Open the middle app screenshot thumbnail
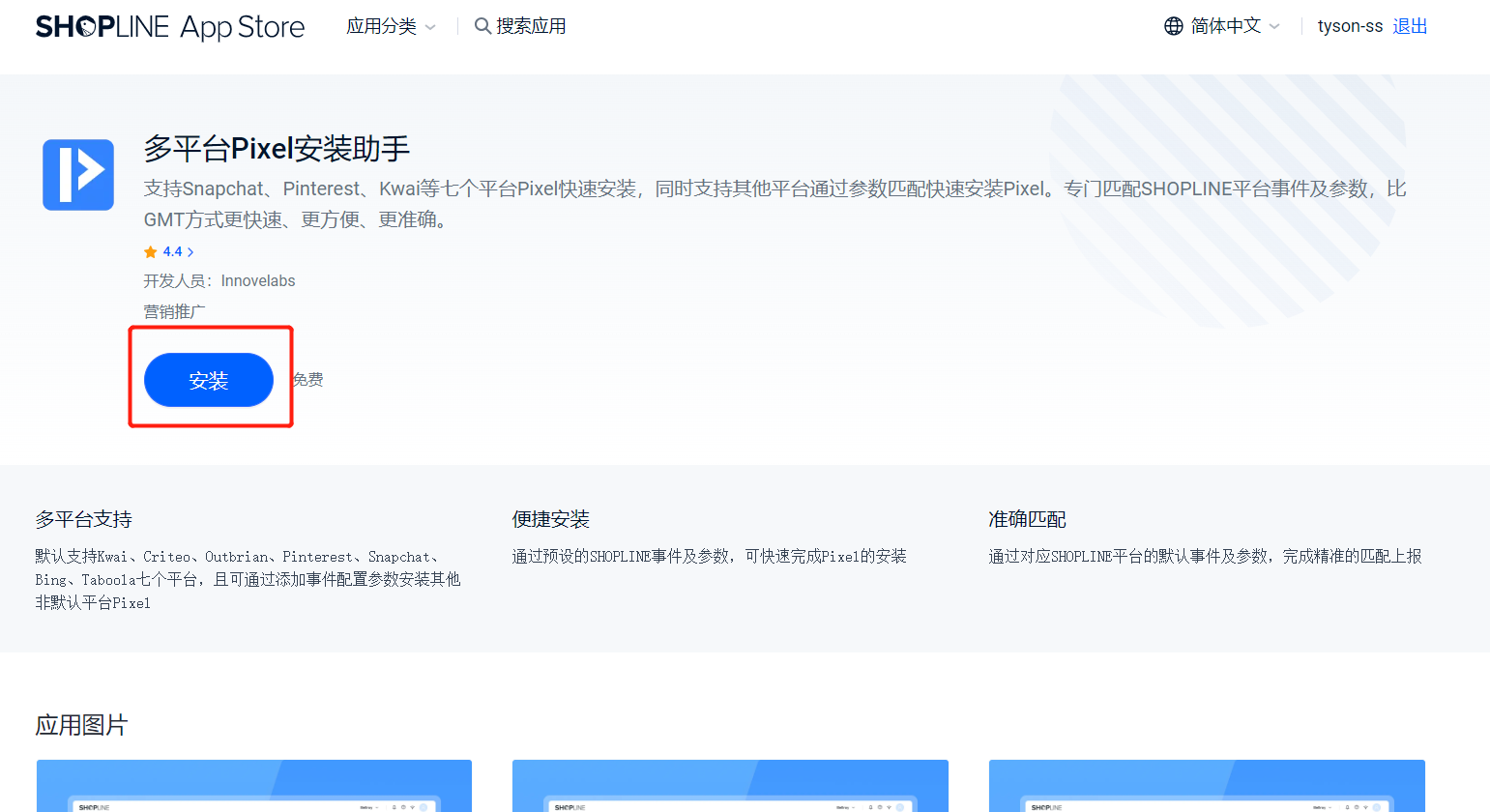Screen dimensions: 1490x812 point(730,785)
